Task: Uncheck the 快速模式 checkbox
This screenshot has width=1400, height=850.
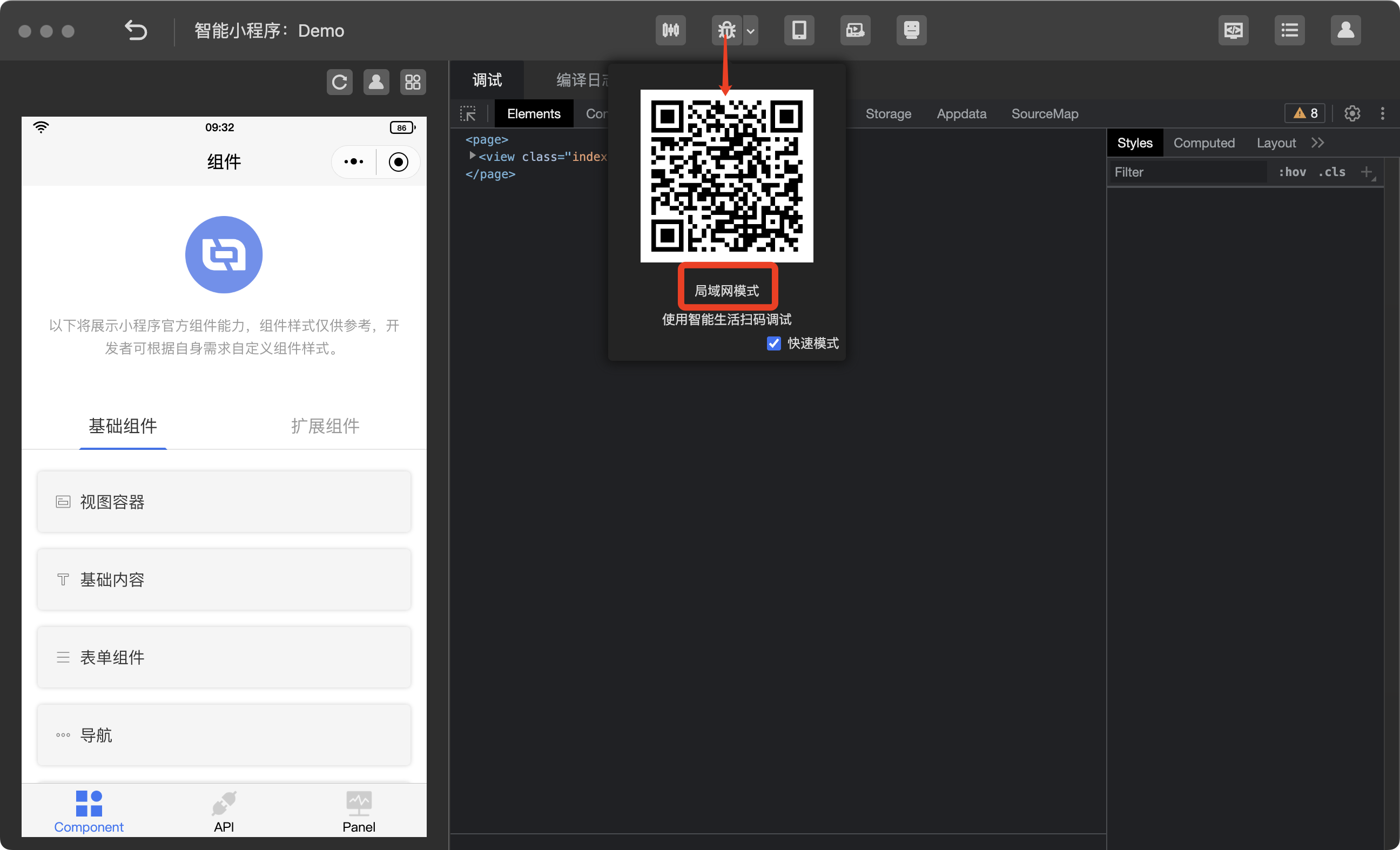Action: (774, 343)
